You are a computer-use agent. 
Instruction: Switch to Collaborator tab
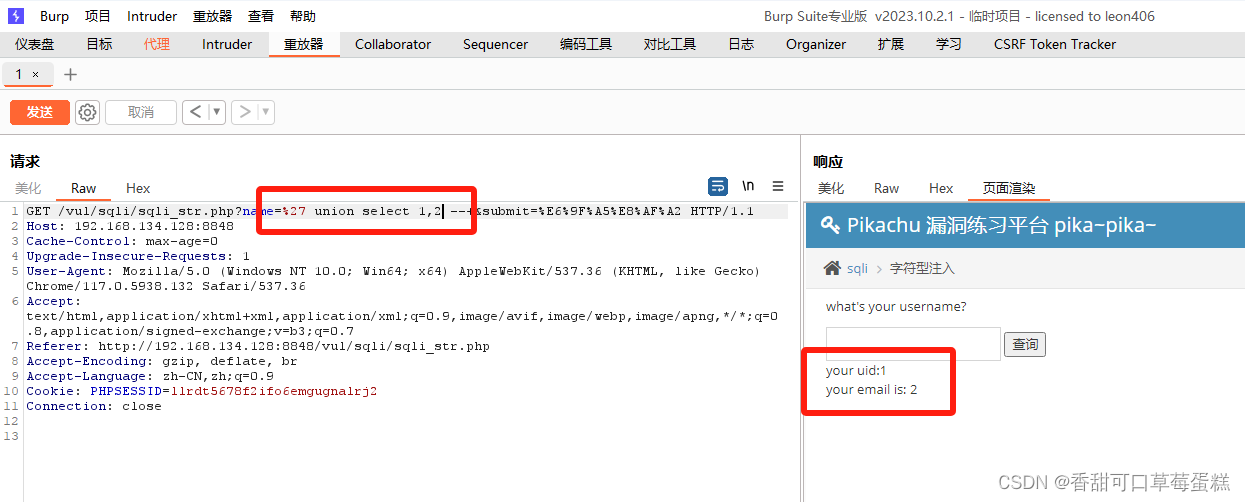tap(393, 44)
